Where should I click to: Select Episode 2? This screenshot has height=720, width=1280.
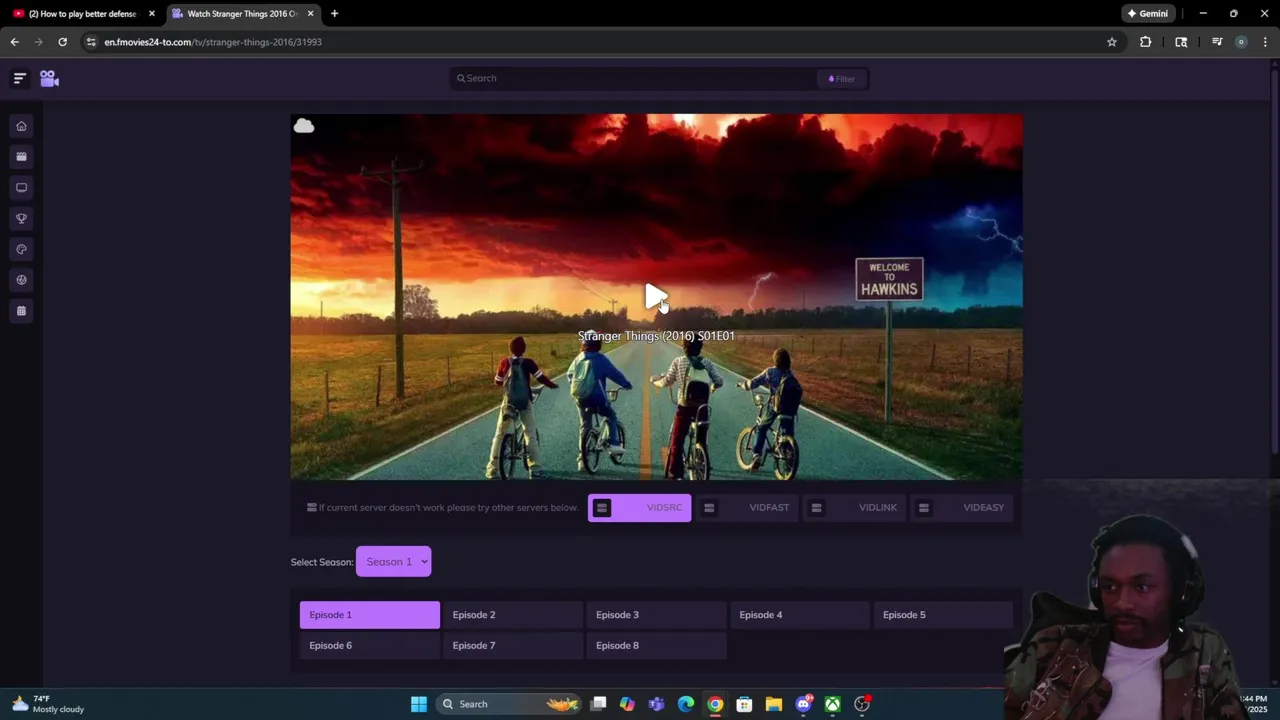513,615
